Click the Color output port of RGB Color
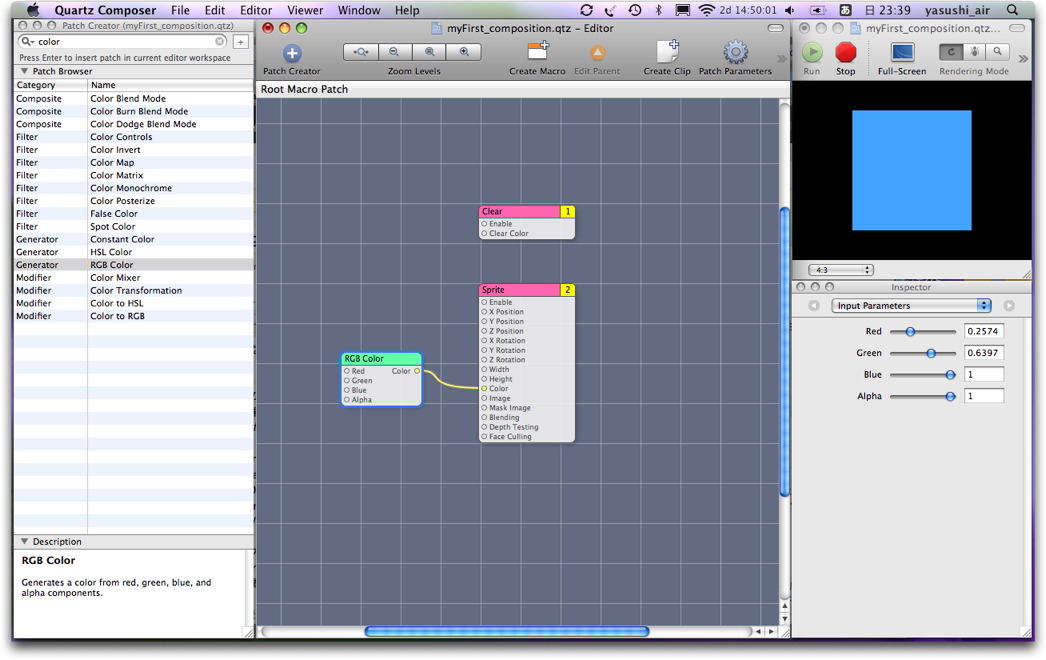Image resolution: width=1046 pixels, height=660 pixels. 417,371
